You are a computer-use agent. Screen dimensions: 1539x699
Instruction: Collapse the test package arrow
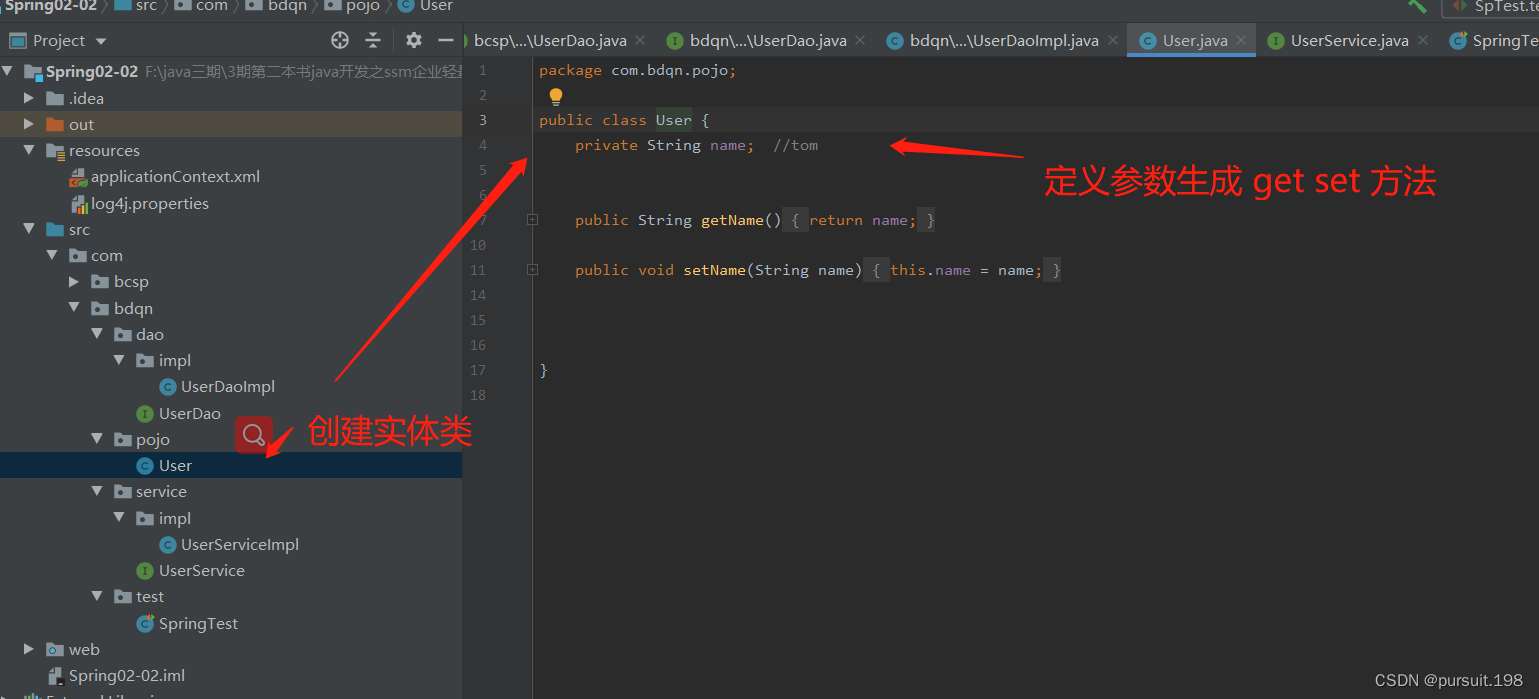[97, 596]
